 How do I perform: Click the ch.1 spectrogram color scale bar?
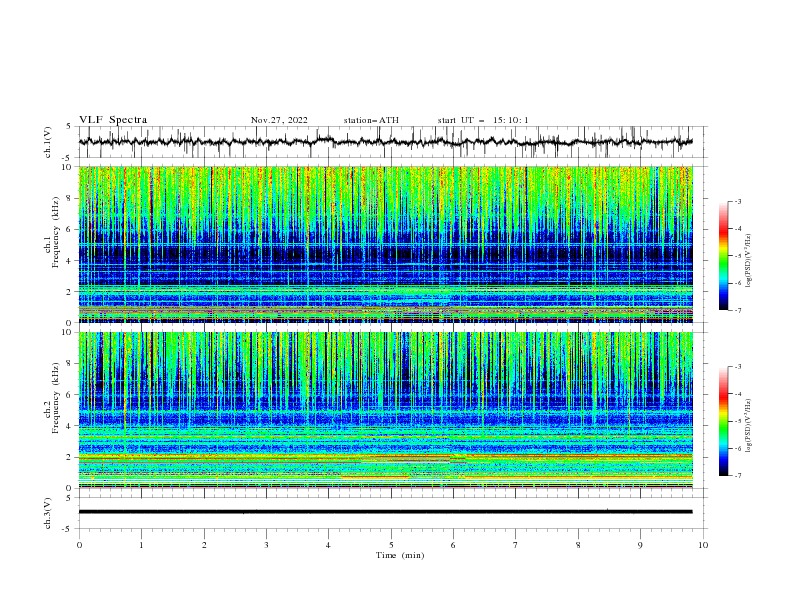point(723,256)
